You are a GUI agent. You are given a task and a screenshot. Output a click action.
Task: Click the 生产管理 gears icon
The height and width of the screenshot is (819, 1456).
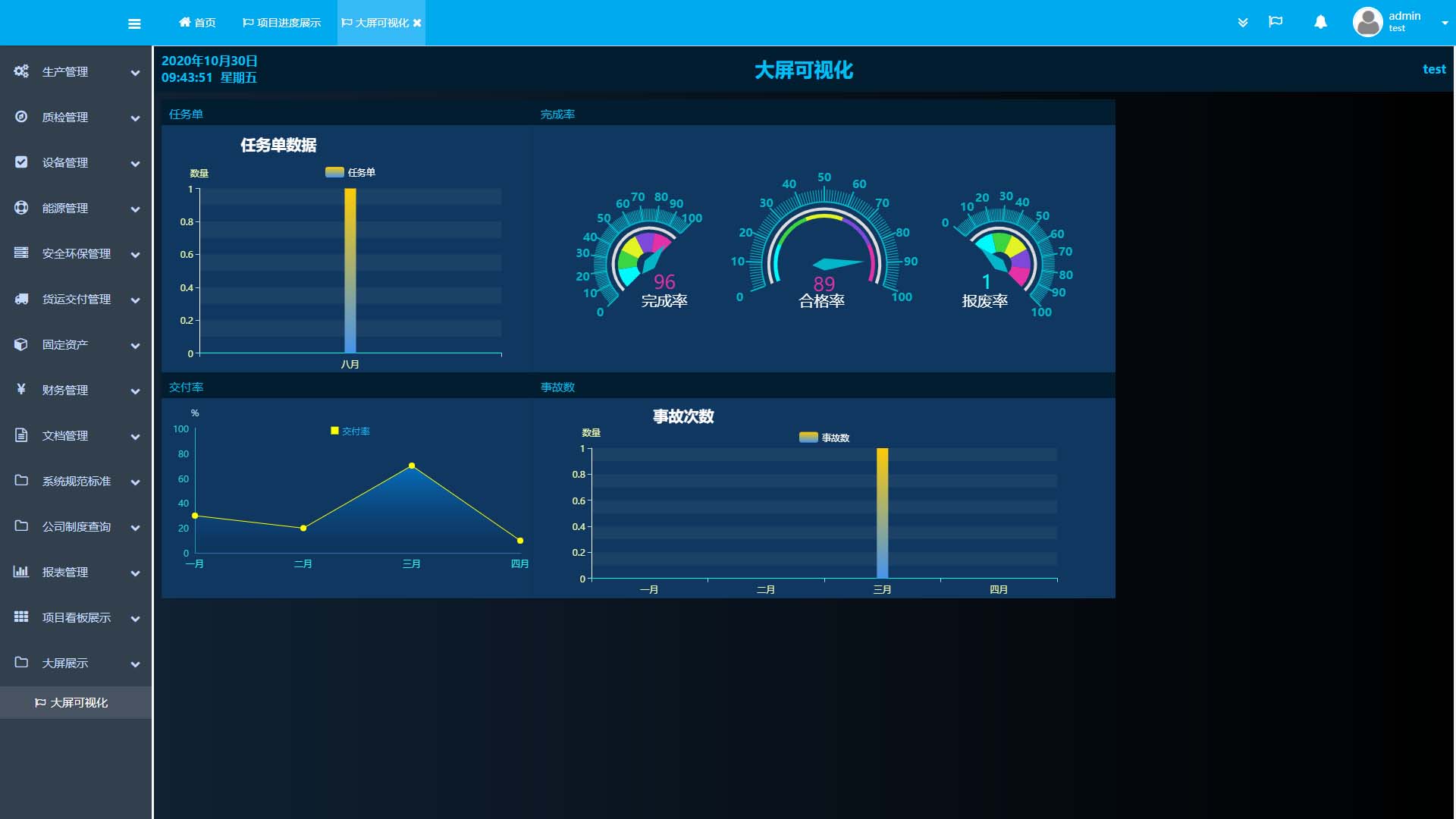tap(21, 71)
